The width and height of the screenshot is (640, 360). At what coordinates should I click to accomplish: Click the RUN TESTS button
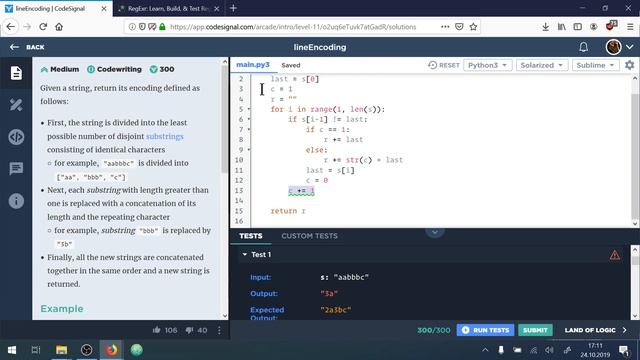point(485,330)
